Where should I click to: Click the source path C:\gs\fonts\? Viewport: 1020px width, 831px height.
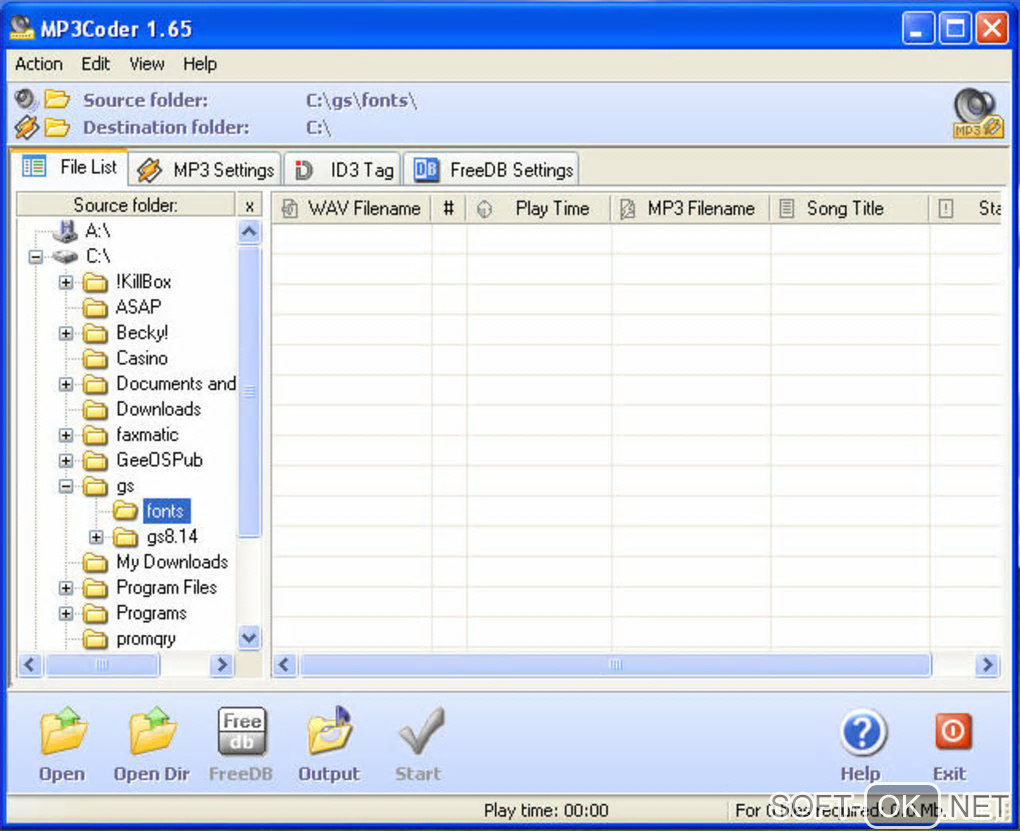pyautogui.click(x=361, y=100)
